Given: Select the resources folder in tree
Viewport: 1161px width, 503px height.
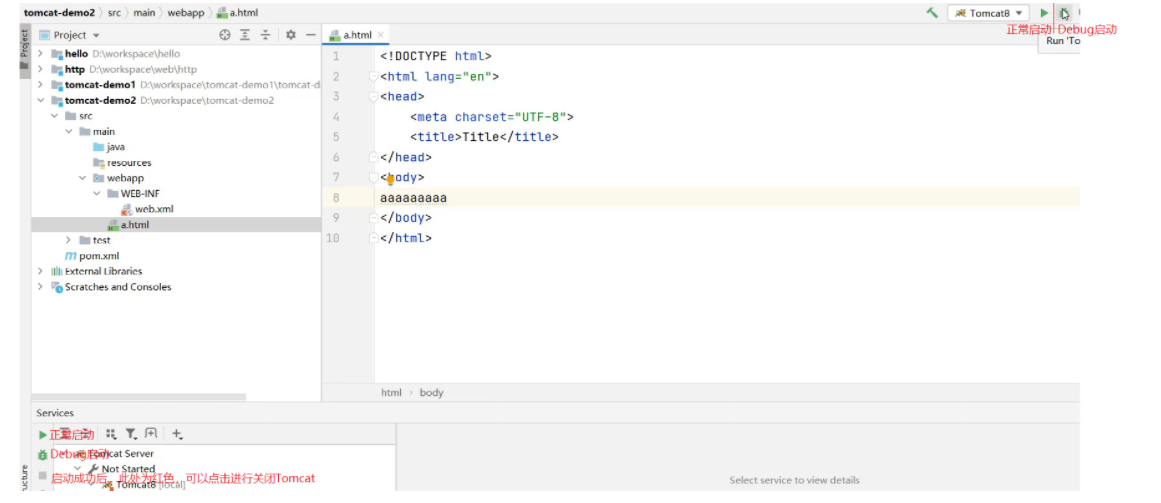Looking at the screenshot, I should [x=122, y=162].
